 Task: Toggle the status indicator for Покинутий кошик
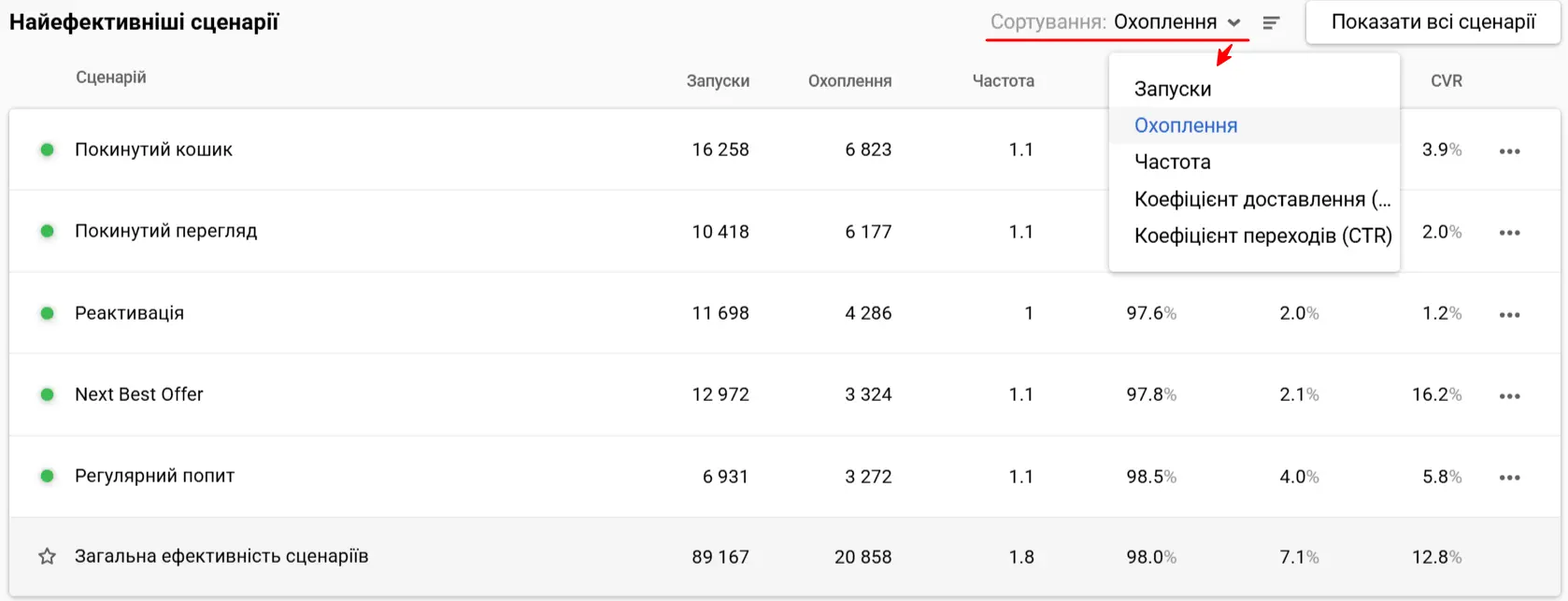(x=47, y=150)
